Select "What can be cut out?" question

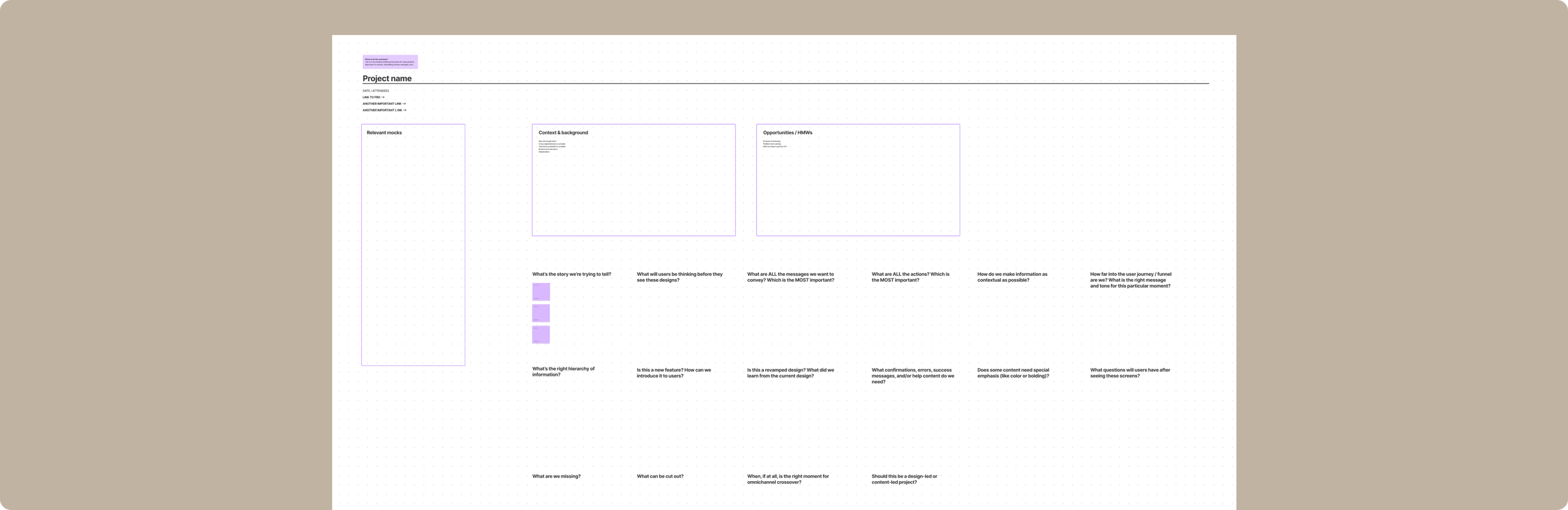coord(660,476)
